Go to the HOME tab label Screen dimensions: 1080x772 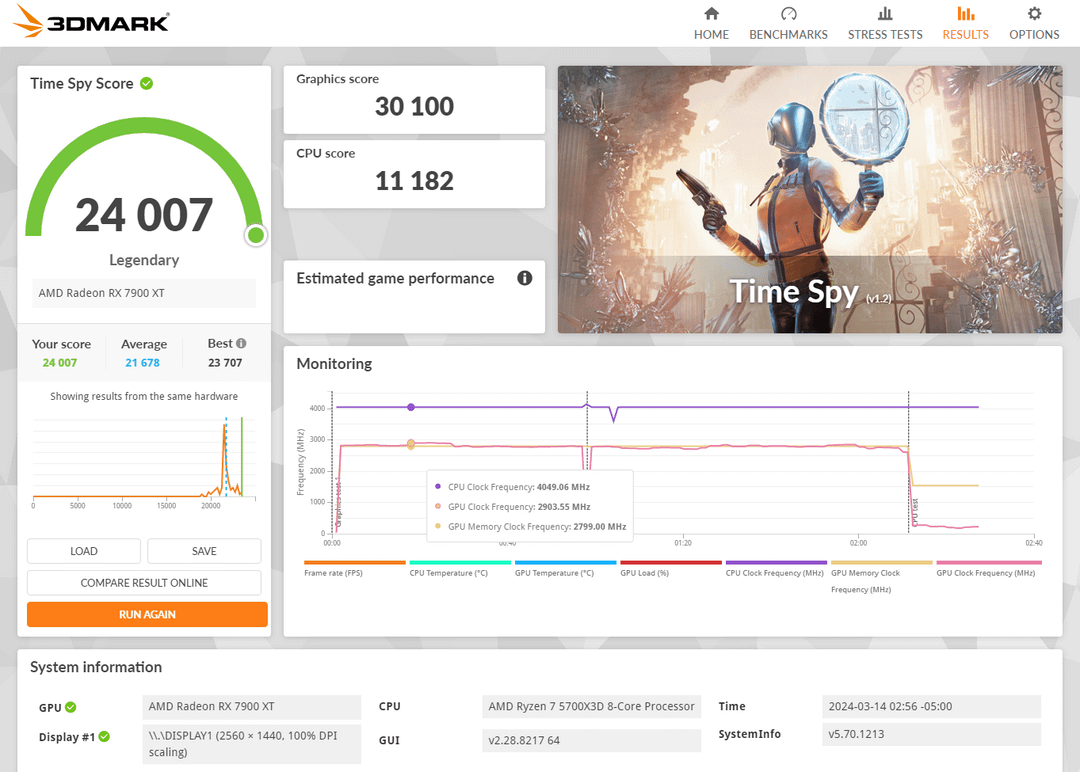[712, 34]
